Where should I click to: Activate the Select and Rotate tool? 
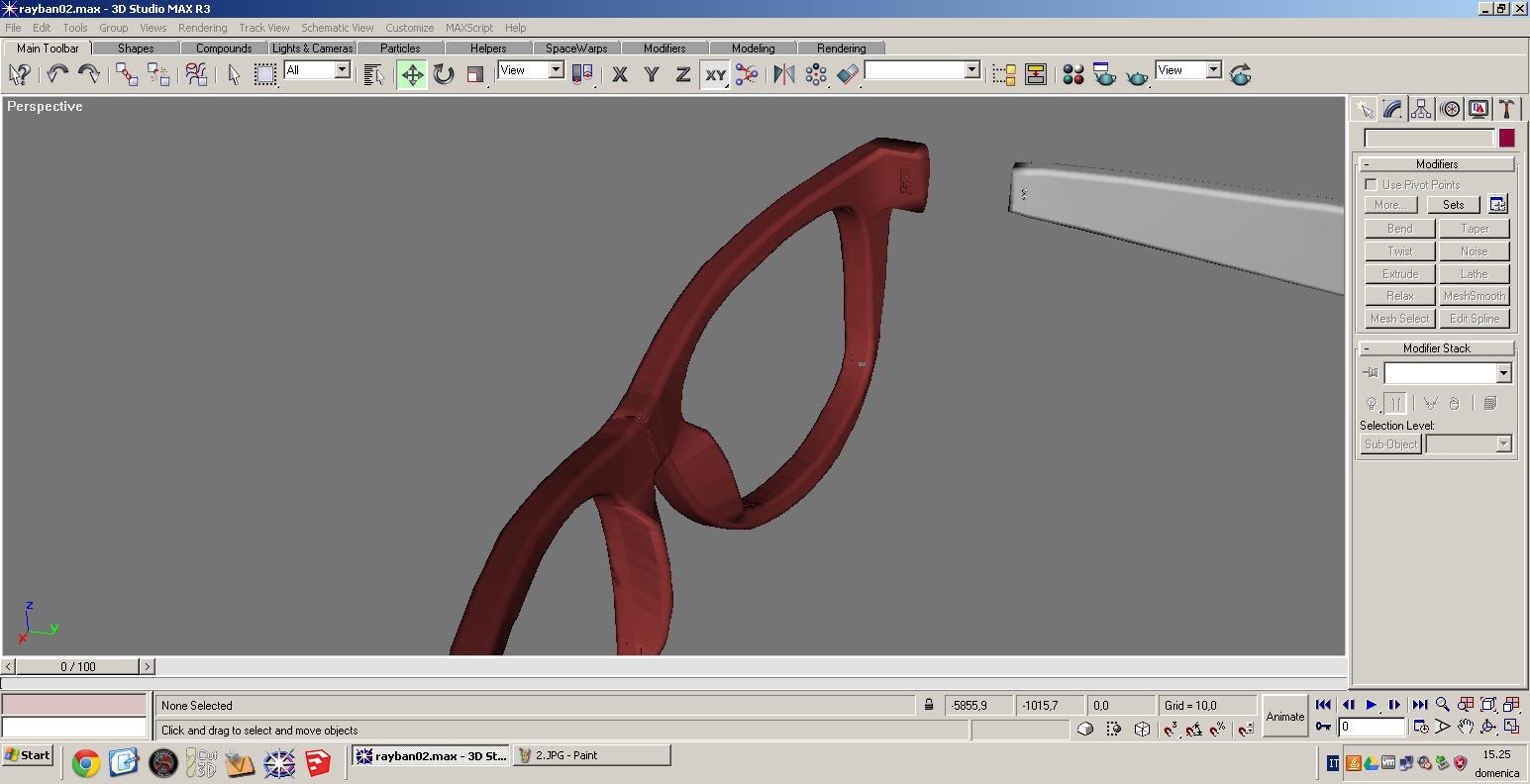click(444, 74)
